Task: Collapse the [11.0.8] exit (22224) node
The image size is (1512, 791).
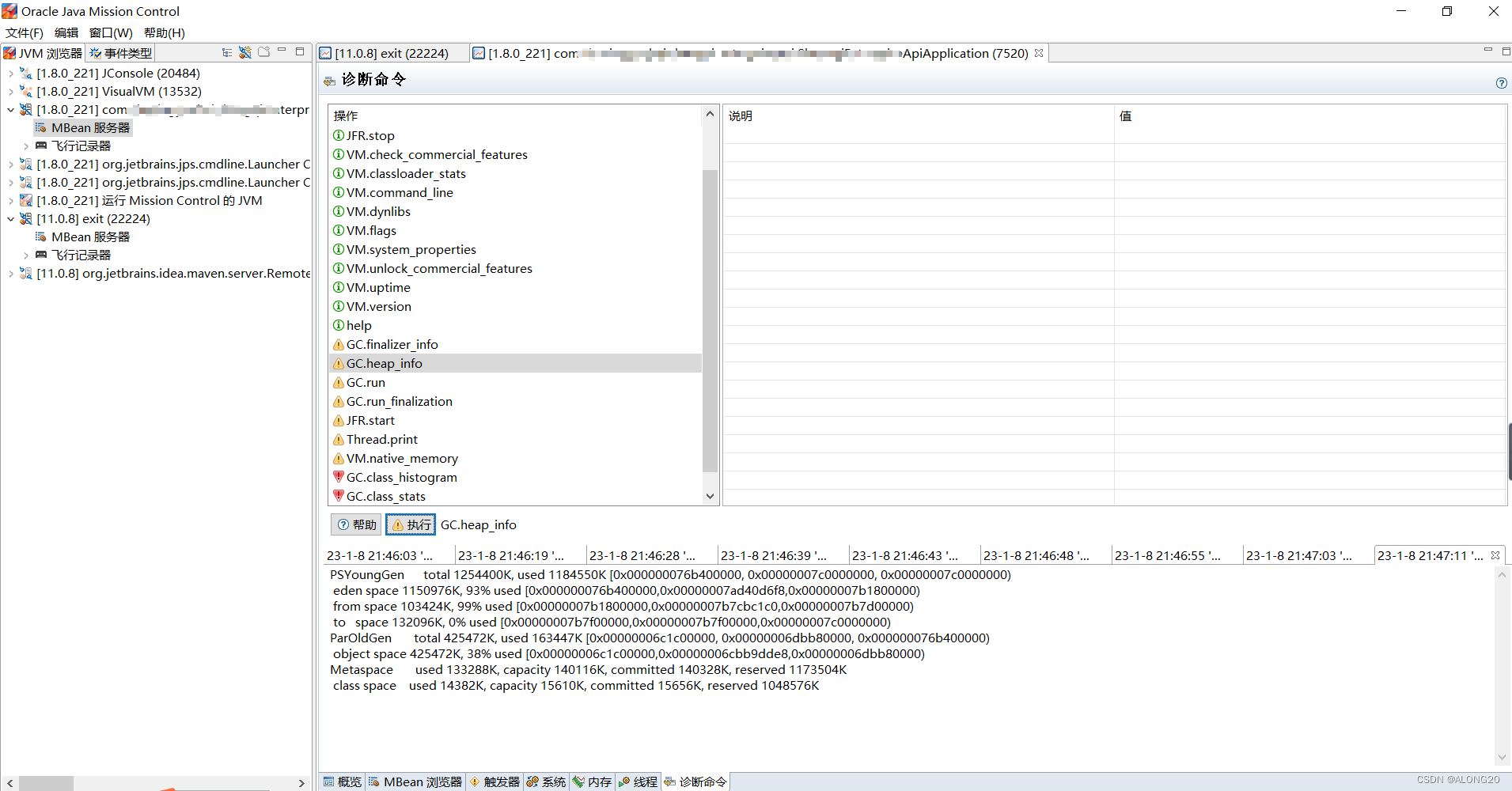Action: point(10,219)
